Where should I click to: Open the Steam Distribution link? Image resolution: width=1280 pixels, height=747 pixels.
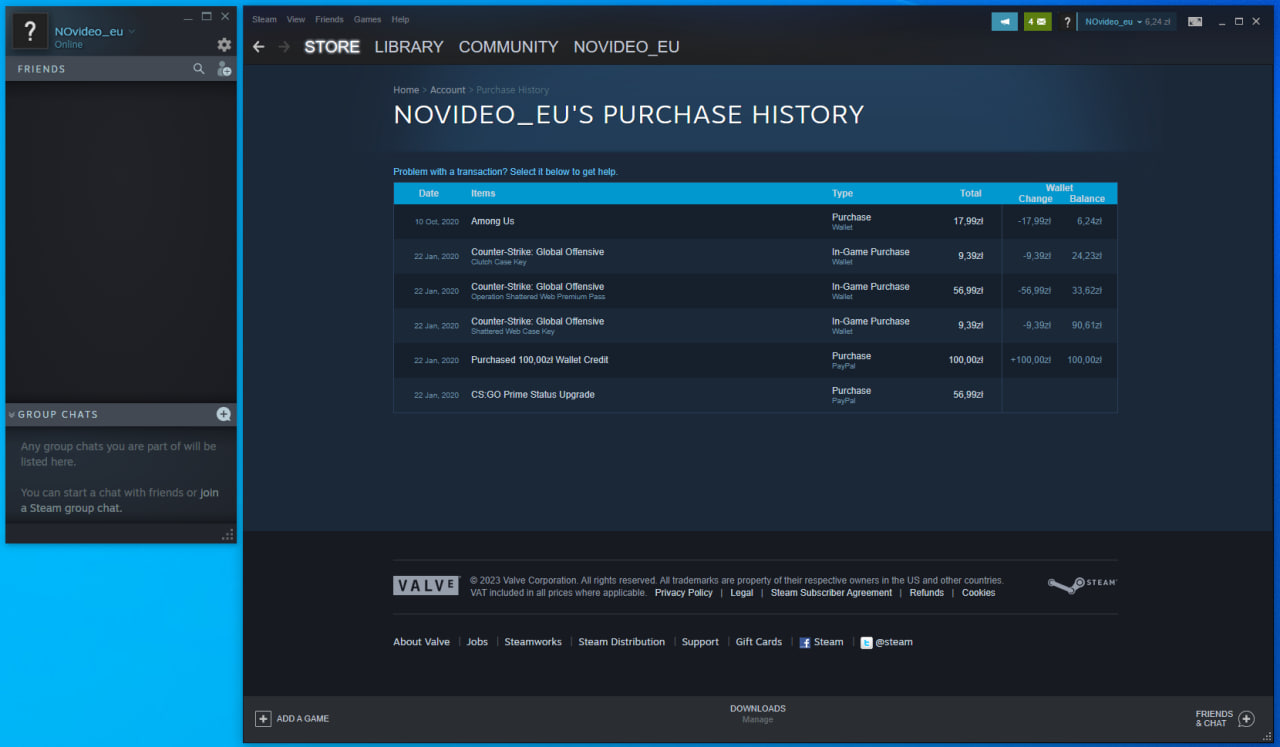click(x=621, y=642)
